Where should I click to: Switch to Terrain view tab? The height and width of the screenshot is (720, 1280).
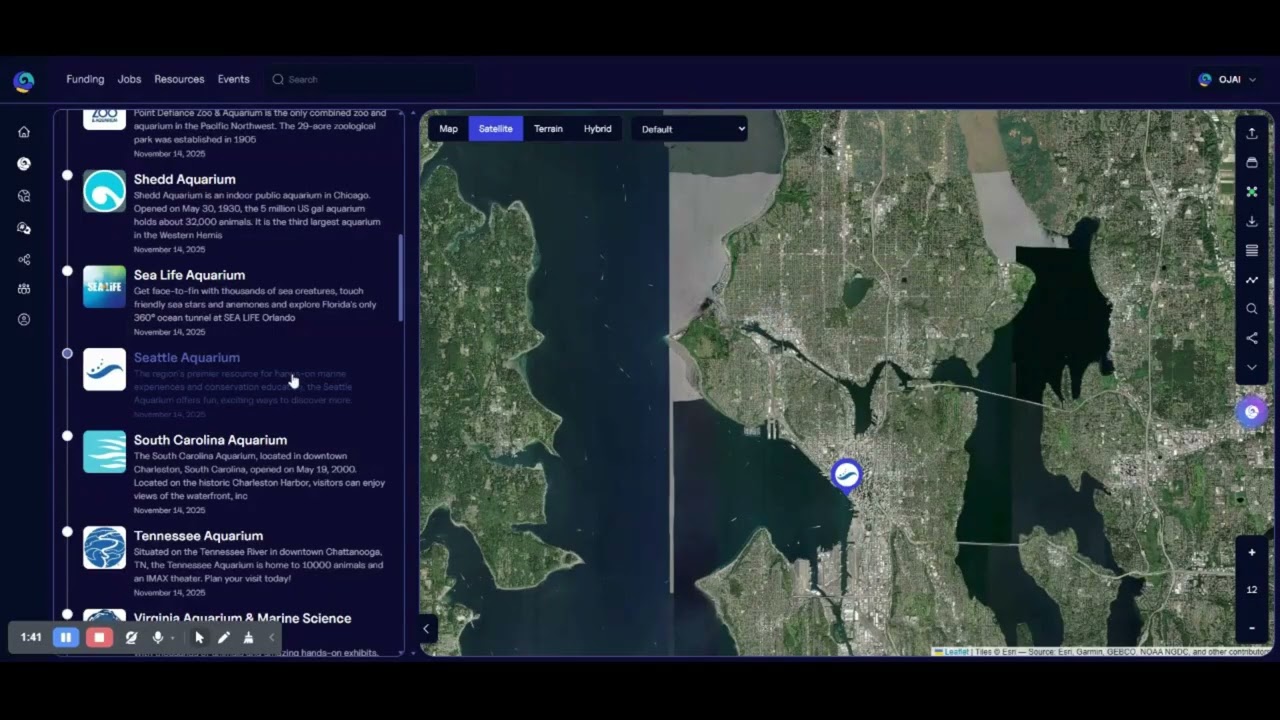548,129
